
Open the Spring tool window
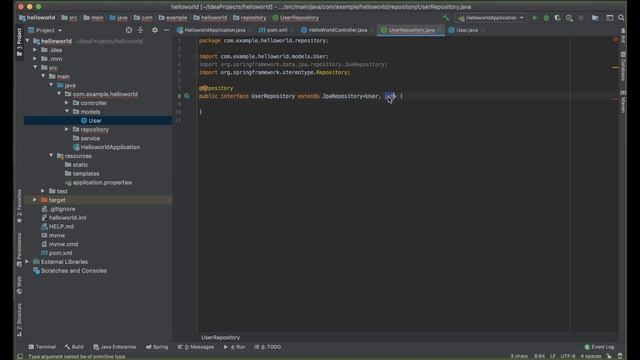[x=157, y=347]
